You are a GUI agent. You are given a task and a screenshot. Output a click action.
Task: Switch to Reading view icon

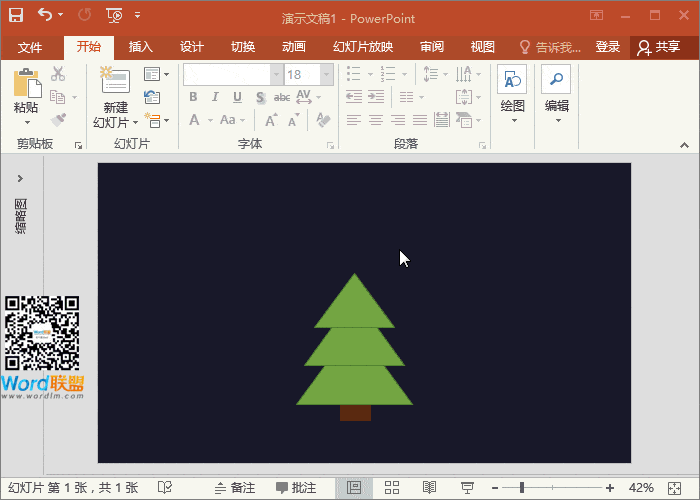[429, 487]
